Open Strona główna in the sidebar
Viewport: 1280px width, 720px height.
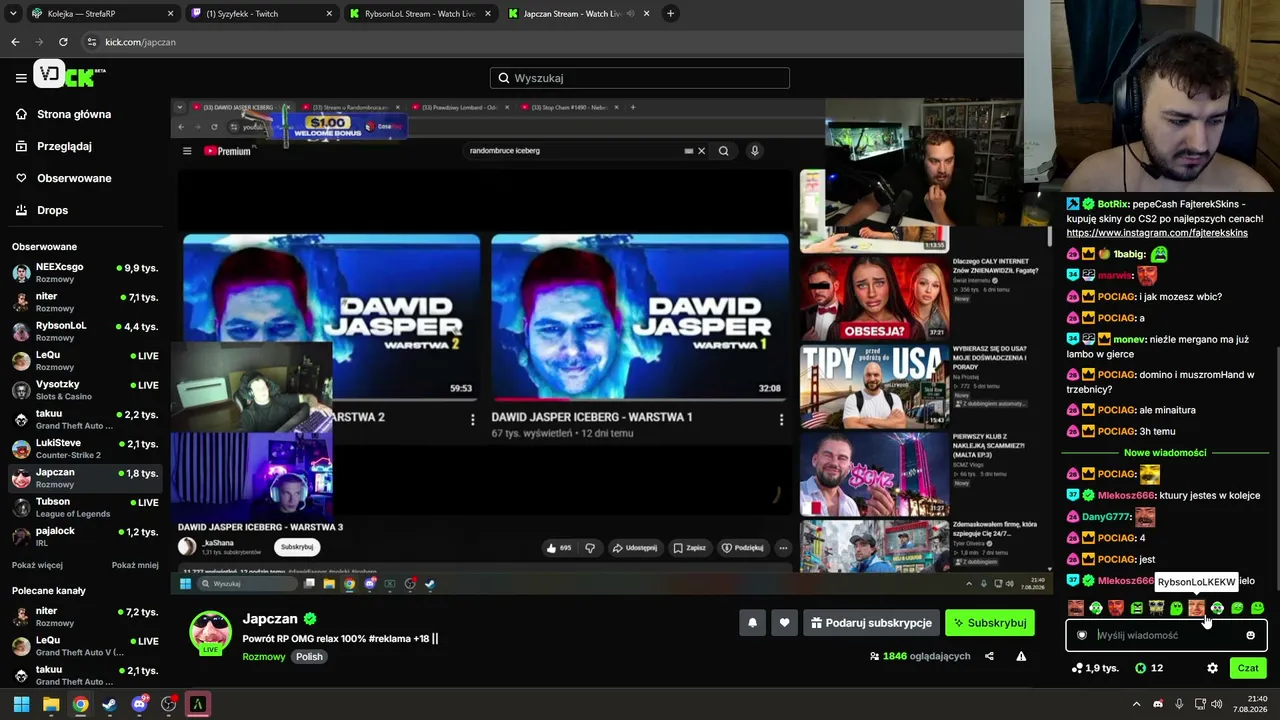(73, 114)
